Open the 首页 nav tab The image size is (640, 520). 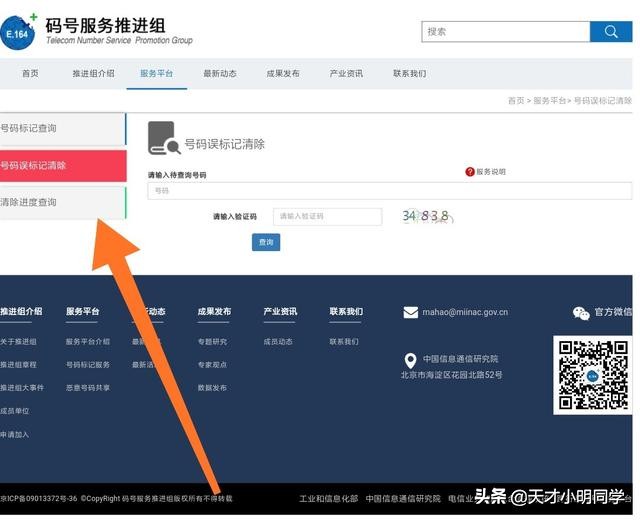pyautogui.click(x=30, y=73)
